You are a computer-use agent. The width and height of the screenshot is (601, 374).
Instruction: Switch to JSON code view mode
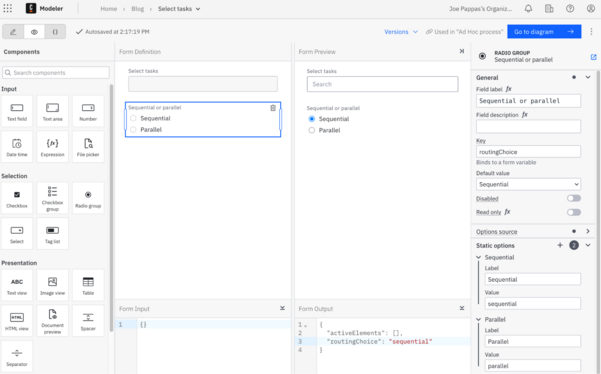(55, 32)
